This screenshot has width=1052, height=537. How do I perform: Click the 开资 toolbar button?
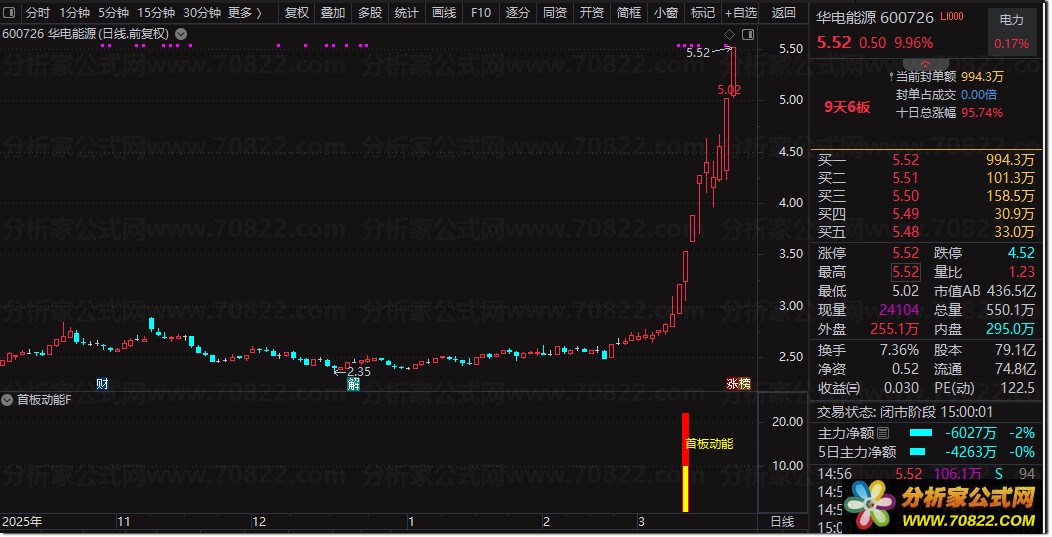point(592,13)
